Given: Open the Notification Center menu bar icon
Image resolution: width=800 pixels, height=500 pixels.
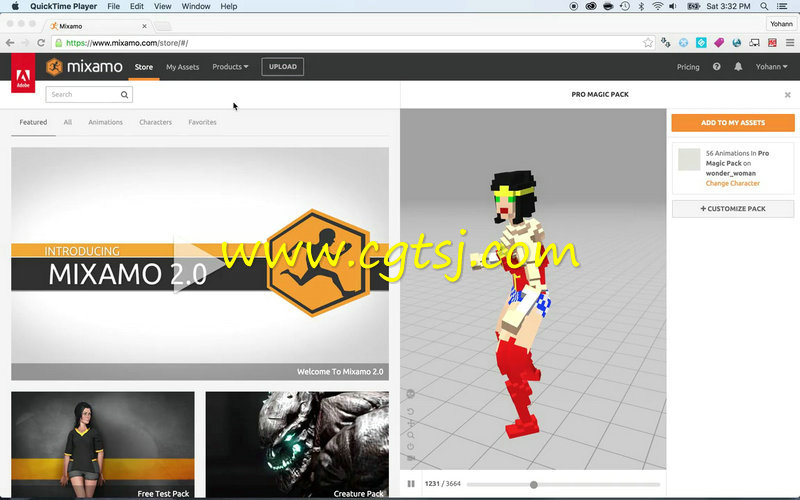Looking at the screenshot, I should pos(782,6).
